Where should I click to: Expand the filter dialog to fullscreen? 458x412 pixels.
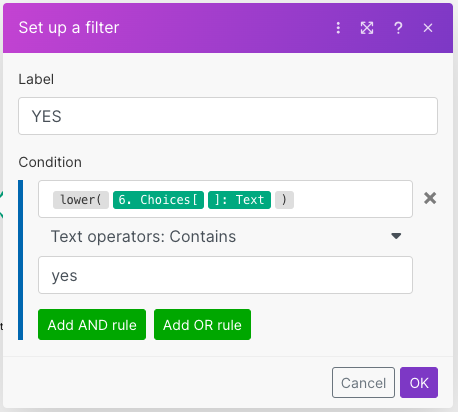(x=367, y=28)
